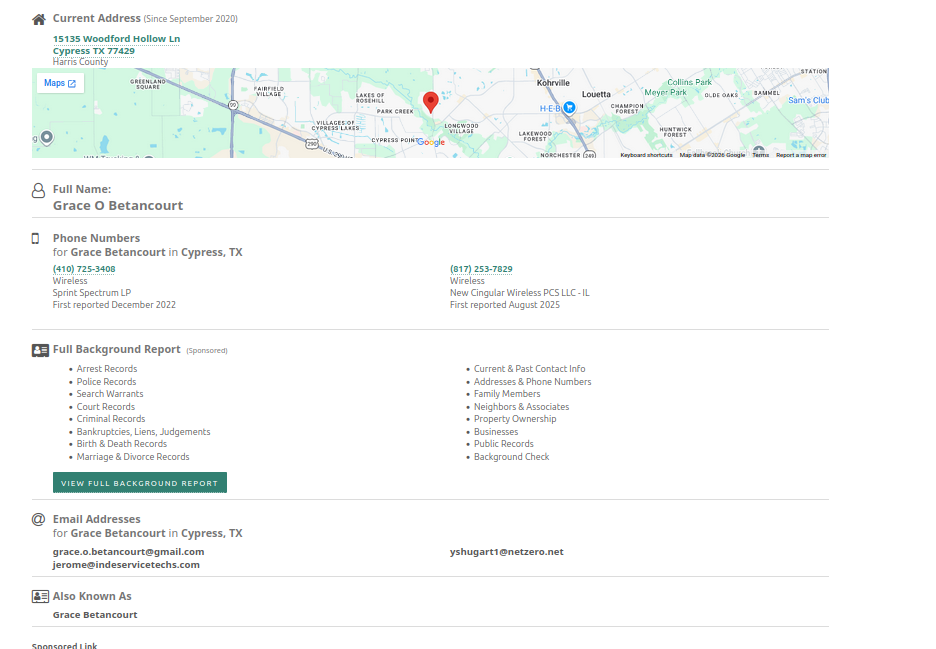This screenshot has width=936, height=649.
Task: Click the @ icon next to Email Addresses
Action: [39, 519]
